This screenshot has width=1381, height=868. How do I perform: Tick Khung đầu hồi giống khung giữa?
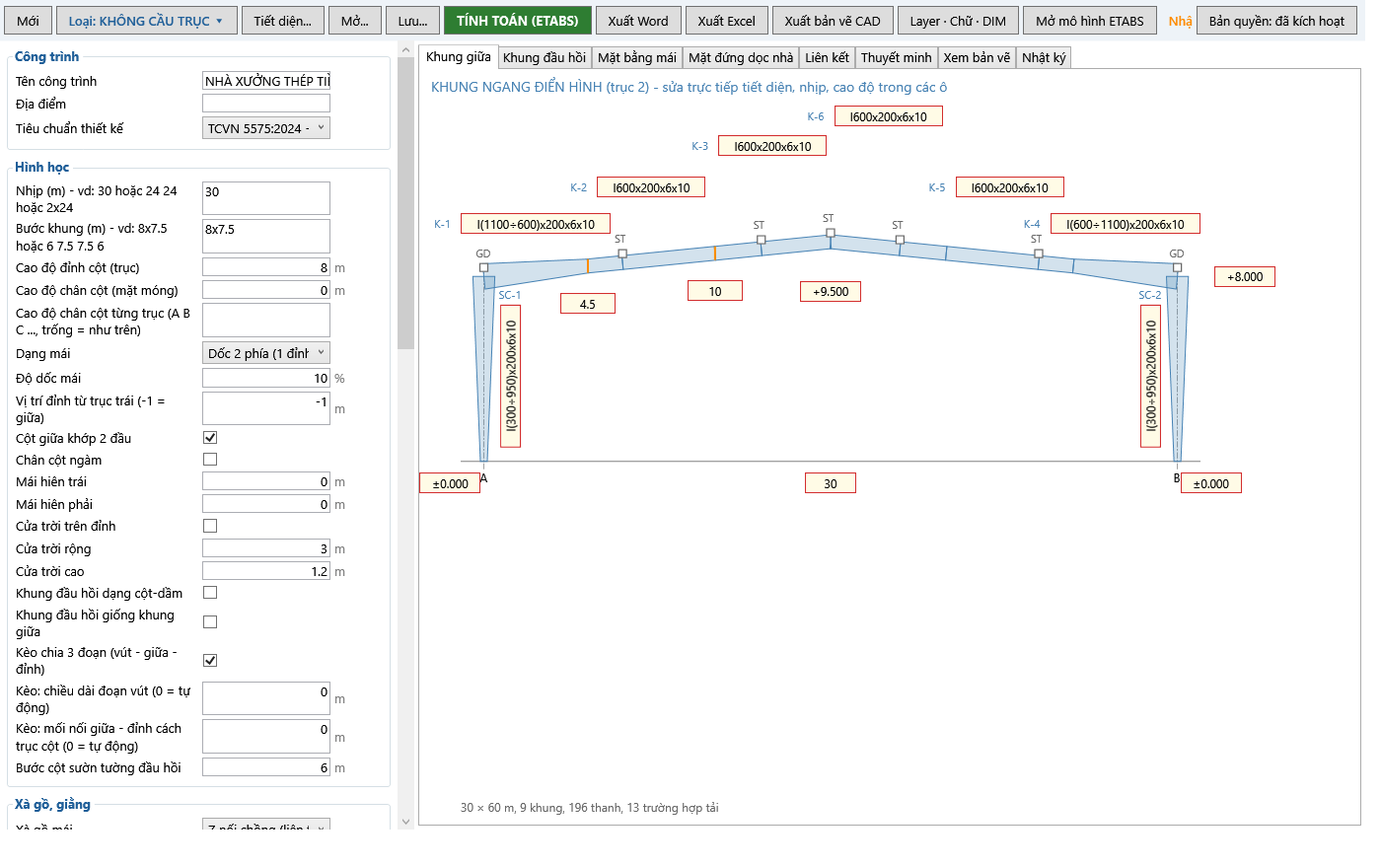point(210,622)
